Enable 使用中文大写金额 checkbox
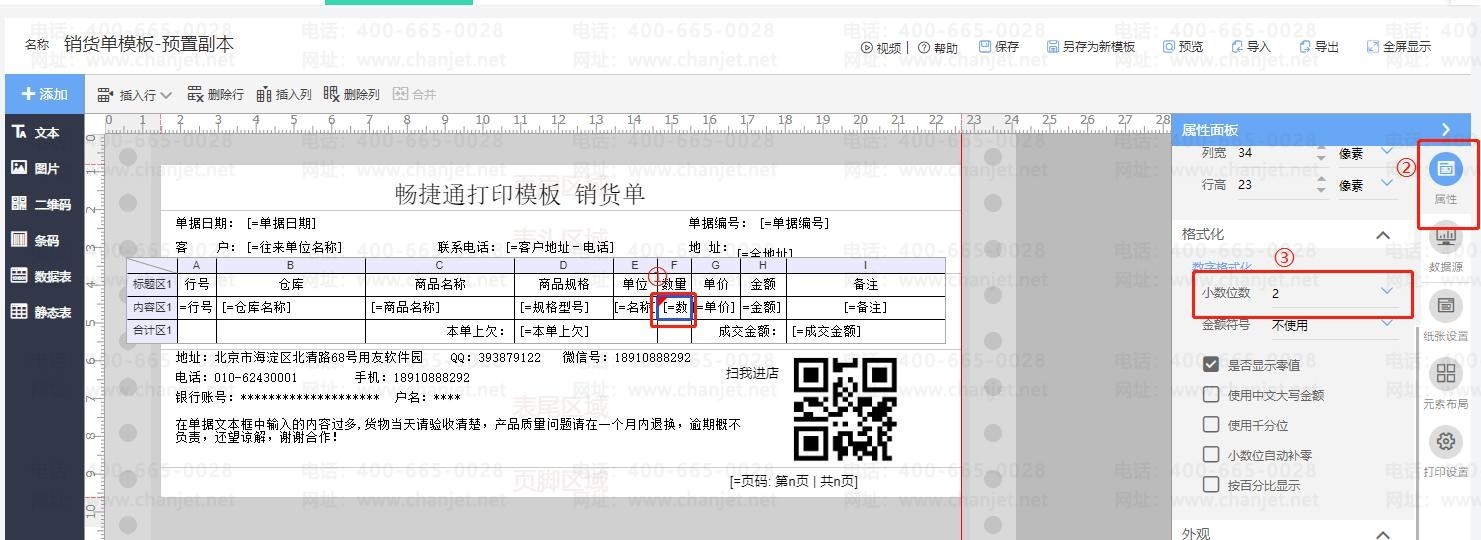 click(x=1211, y=394)
